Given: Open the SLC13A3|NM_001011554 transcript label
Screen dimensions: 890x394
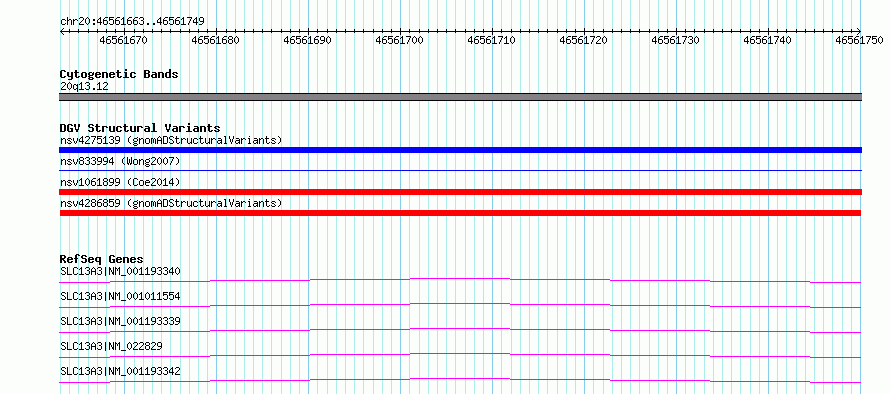Looking at the screenshot, I should [120, 296].
